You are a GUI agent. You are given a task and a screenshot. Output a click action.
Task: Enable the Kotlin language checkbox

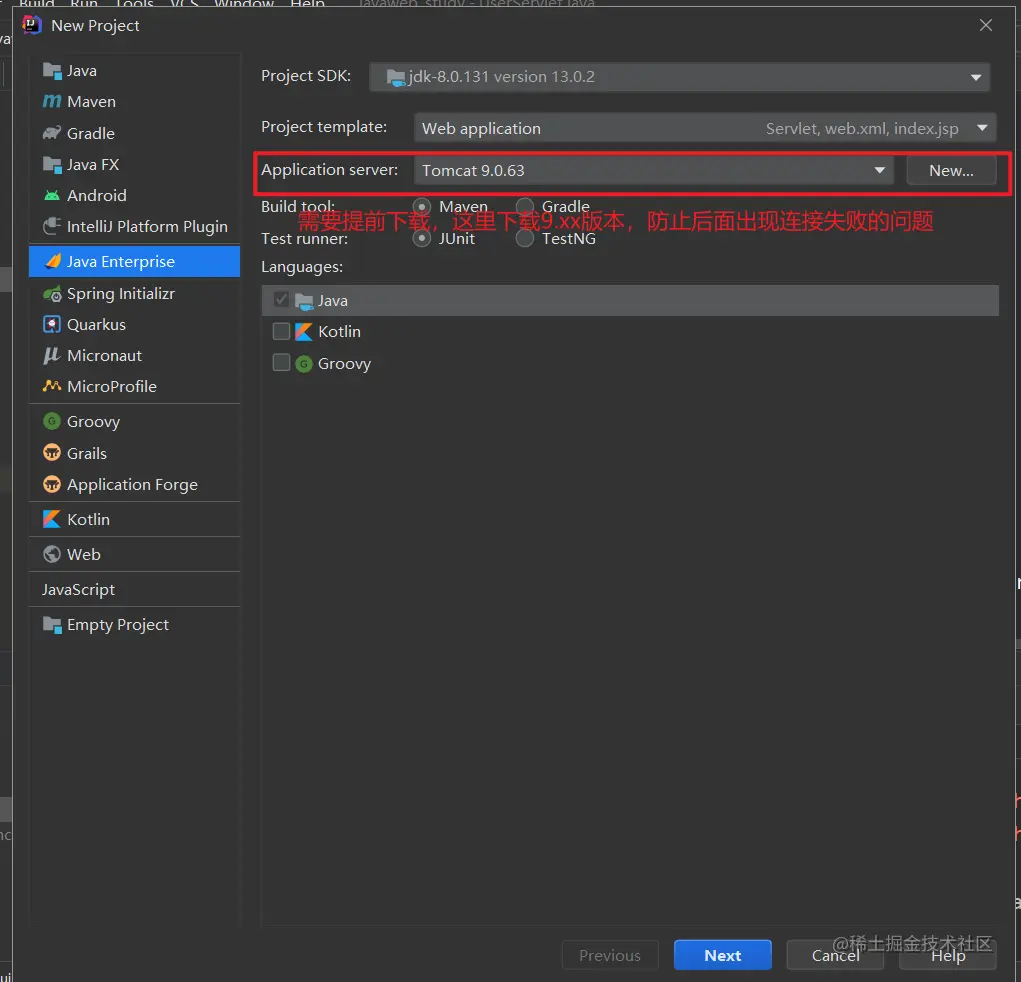281,331
